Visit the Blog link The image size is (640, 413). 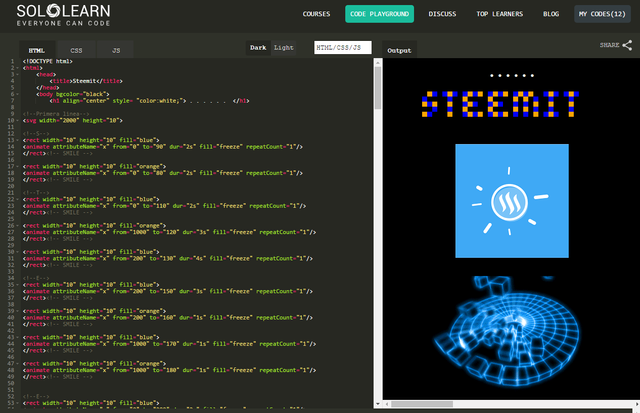(x=551, y=14)
